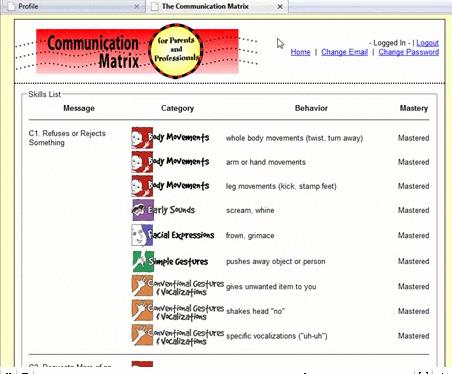Screen dimensions: 452x374
Task: Select scream, whine behavior text
Action: coord(250,210)
